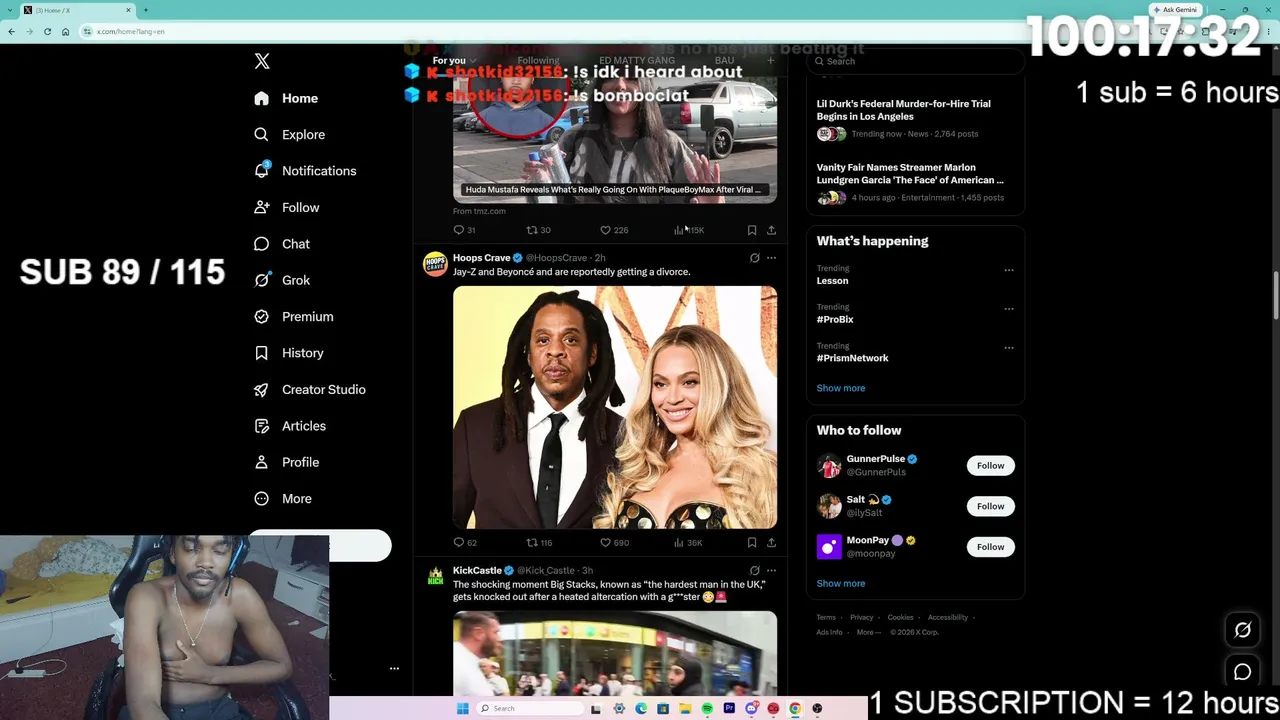This screenshot has width=1280, height=720.
Task: Open the KickCastle profile name
Action: (477, 570)
